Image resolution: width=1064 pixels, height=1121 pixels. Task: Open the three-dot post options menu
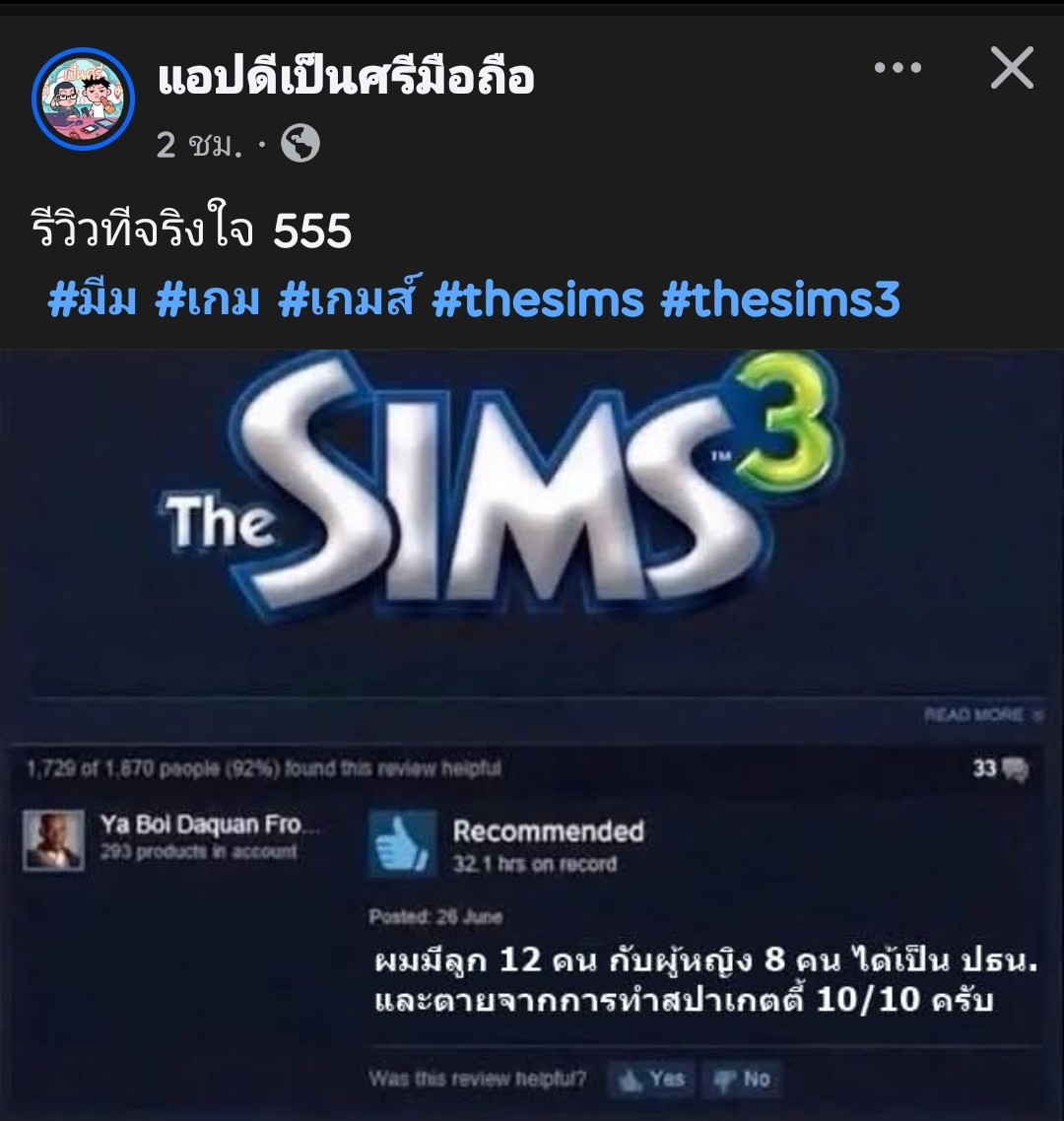click(898, 68)
